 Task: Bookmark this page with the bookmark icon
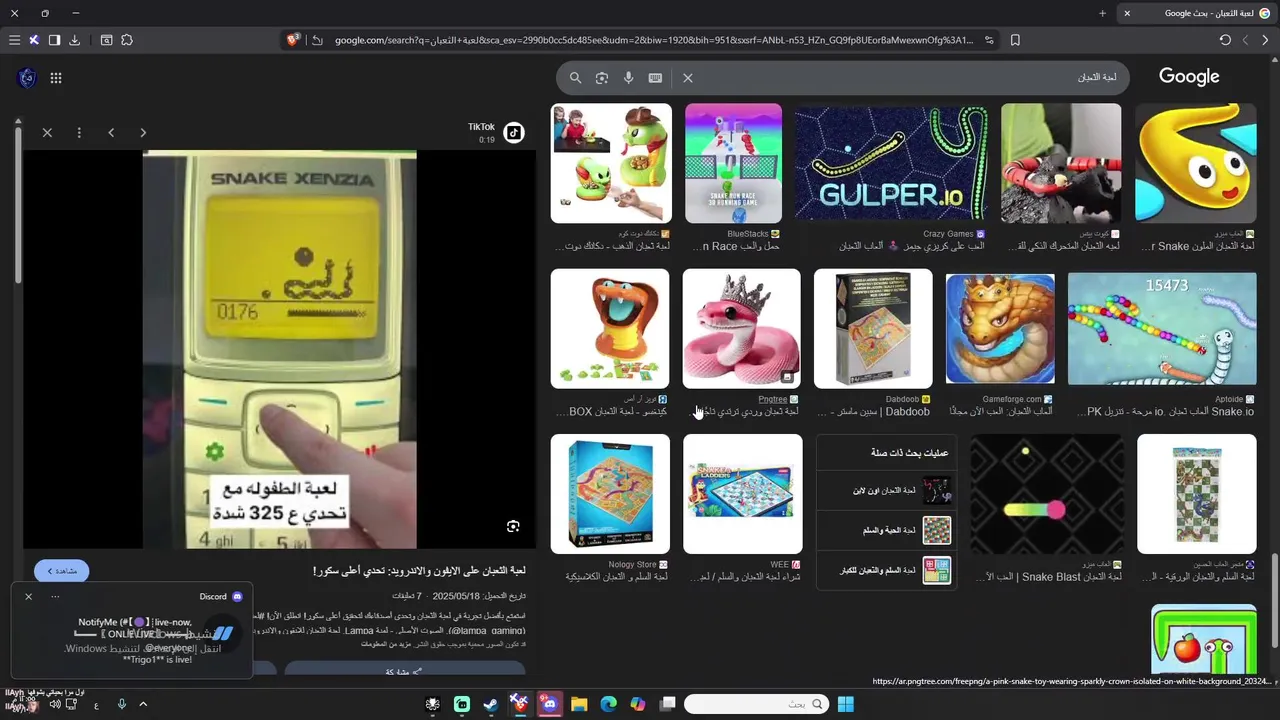point(1015,40)
